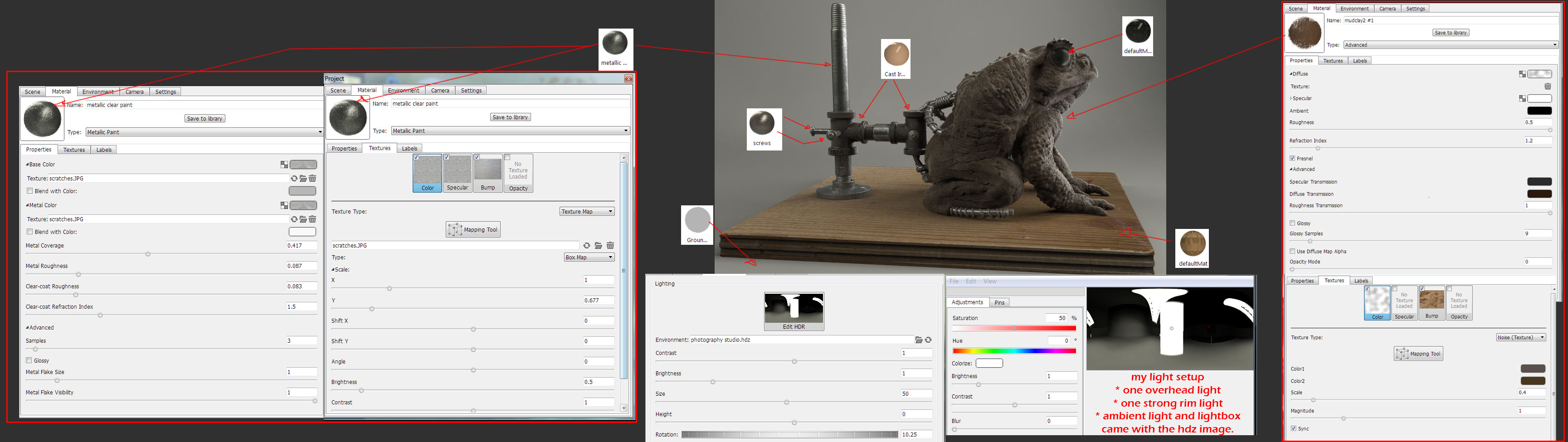
Task: Open the Pins tab
Action: click(999, 302)
